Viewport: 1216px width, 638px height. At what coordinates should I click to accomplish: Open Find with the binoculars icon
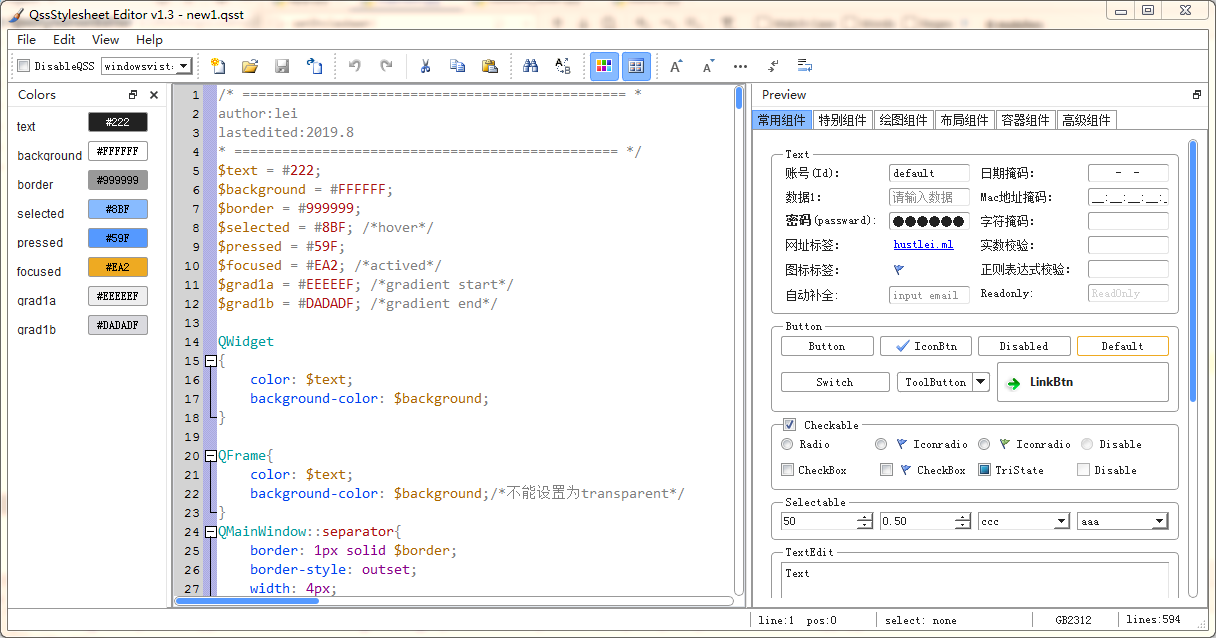[x=531, y=66]
